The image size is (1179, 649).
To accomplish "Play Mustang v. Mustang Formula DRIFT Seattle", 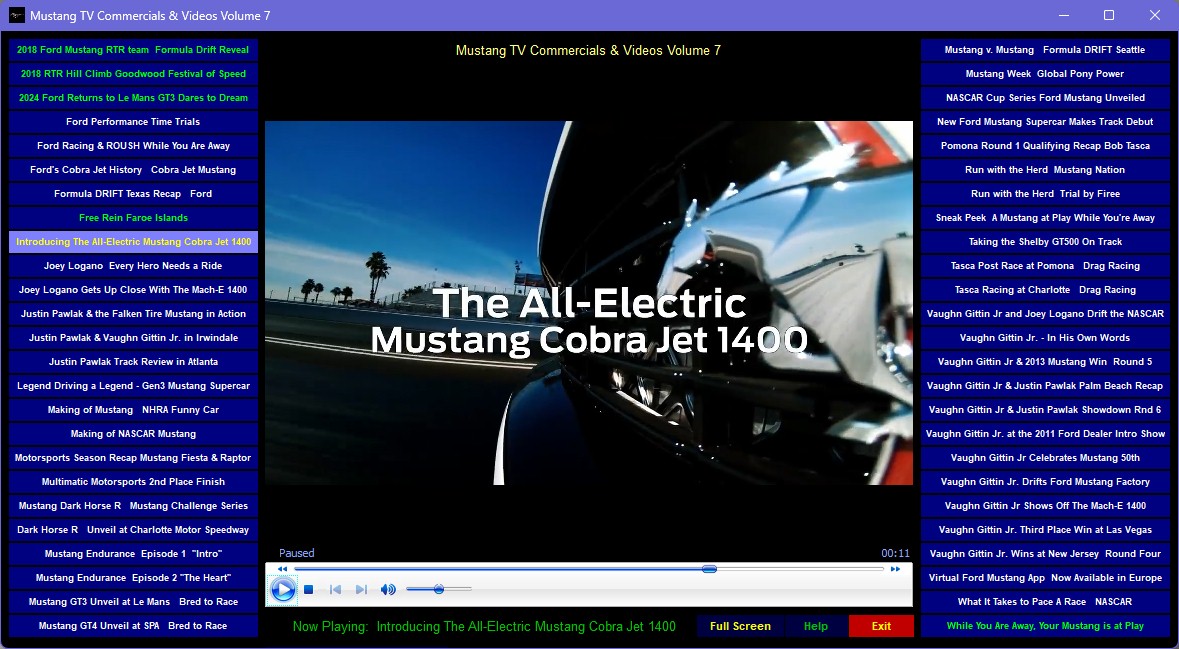I will tap(1045, 50).
